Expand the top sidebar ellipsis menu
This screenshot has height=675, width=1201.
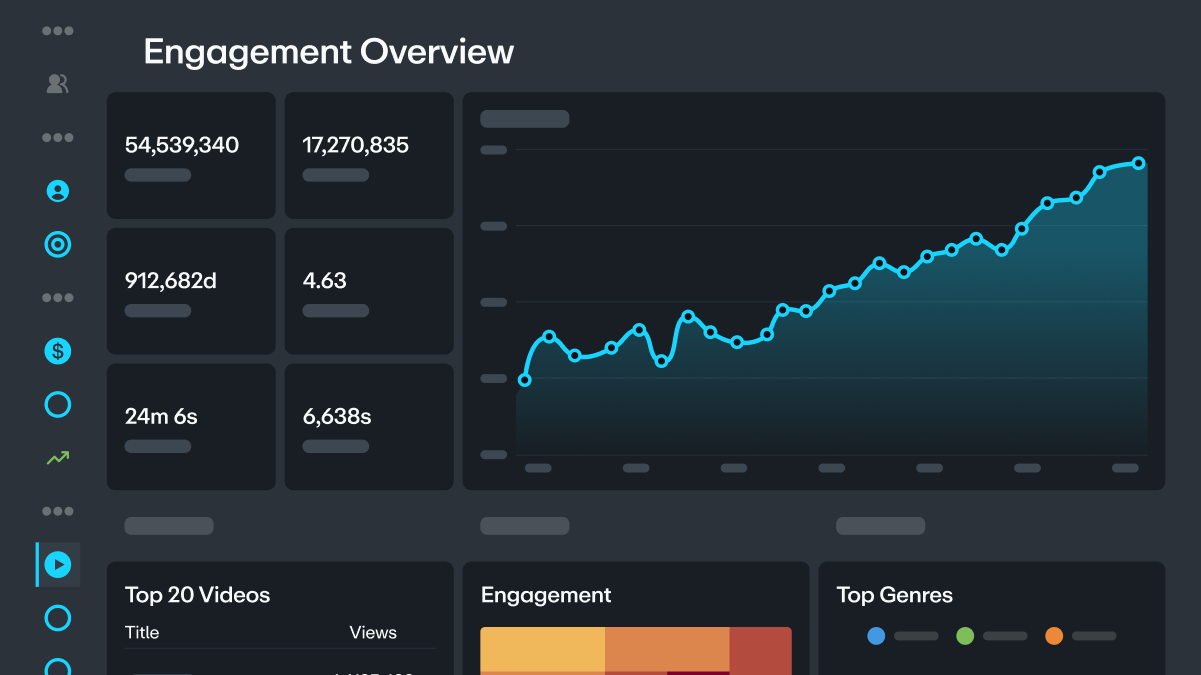[58, 31]
